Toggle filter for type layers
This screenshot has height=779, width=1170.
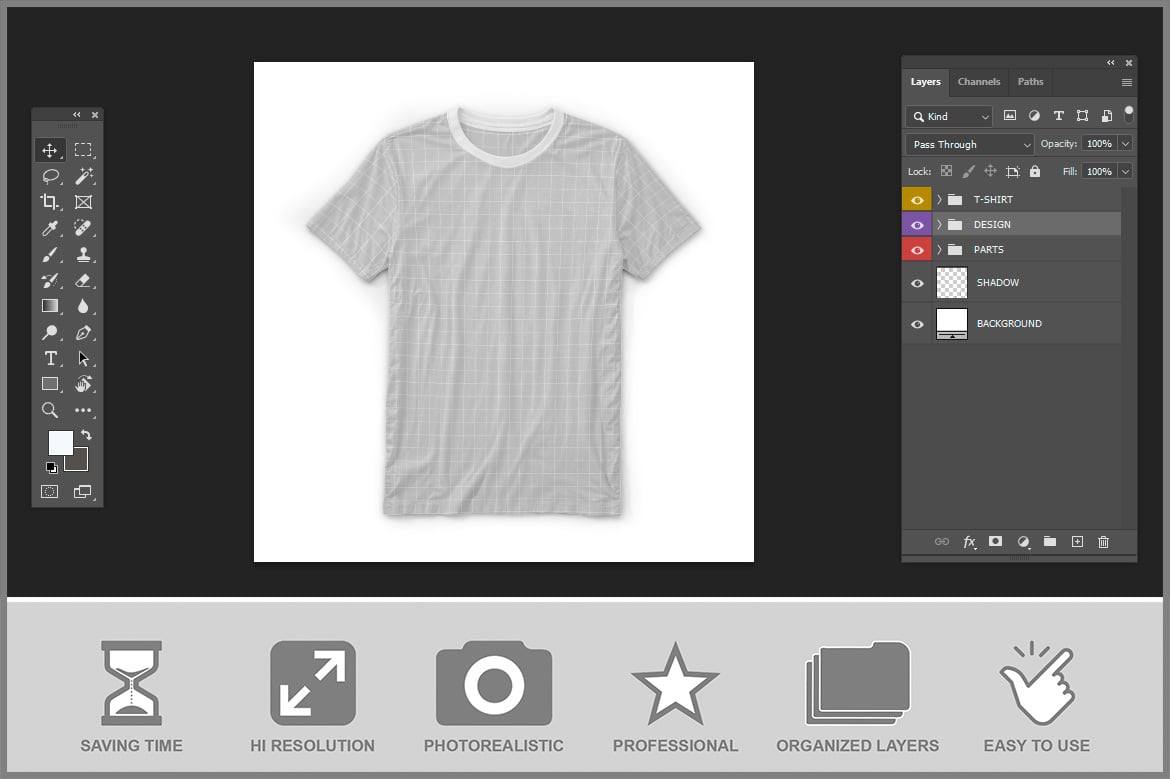(x=1058, y=116)
